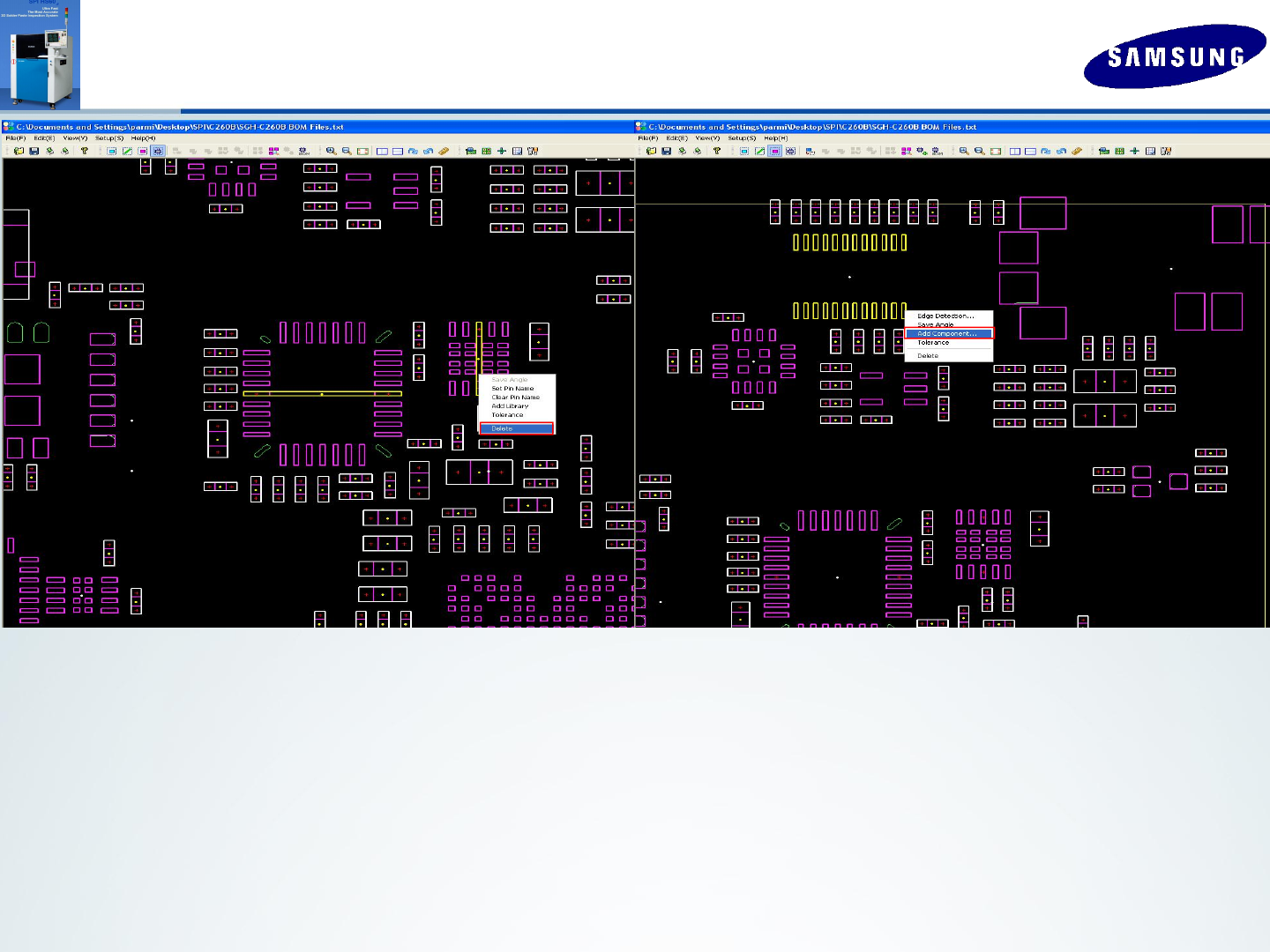Screen dimensions: 1270x952
Task: Open the Setup(S) menu in the right window
Action: pos(742,138)
